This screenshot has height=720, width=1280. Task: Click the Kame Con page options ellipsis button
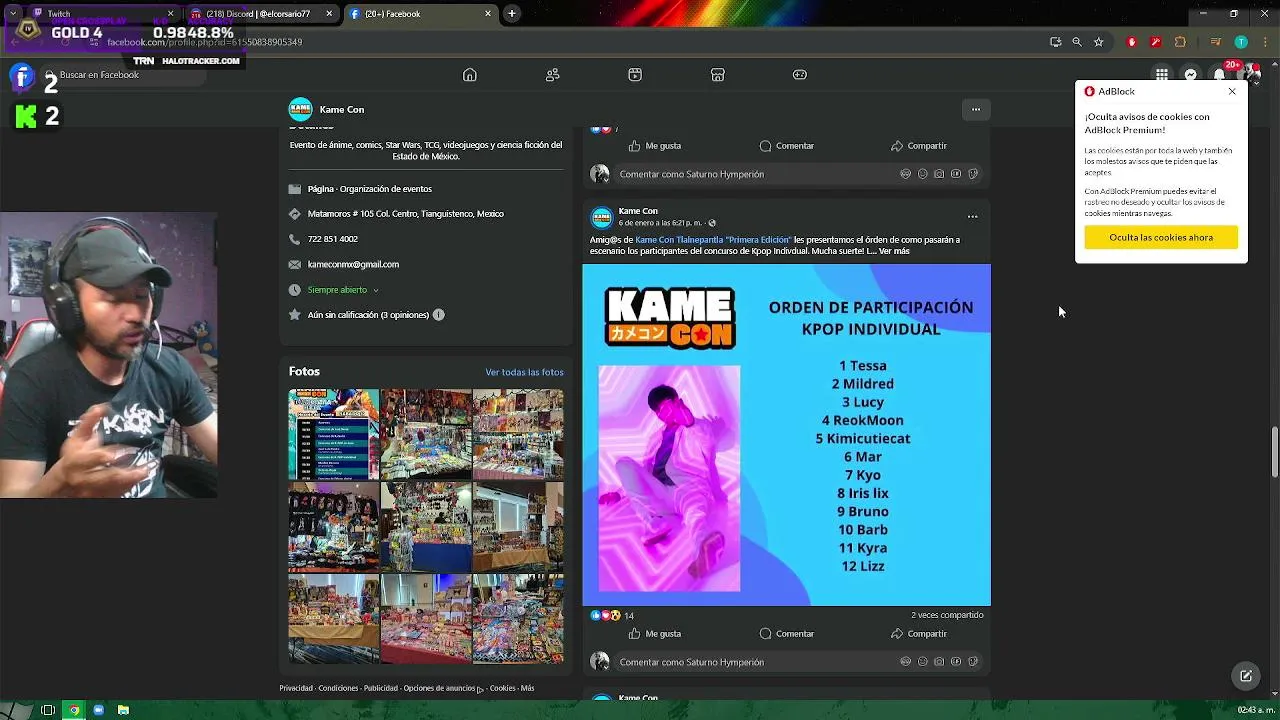pos(976,109)
